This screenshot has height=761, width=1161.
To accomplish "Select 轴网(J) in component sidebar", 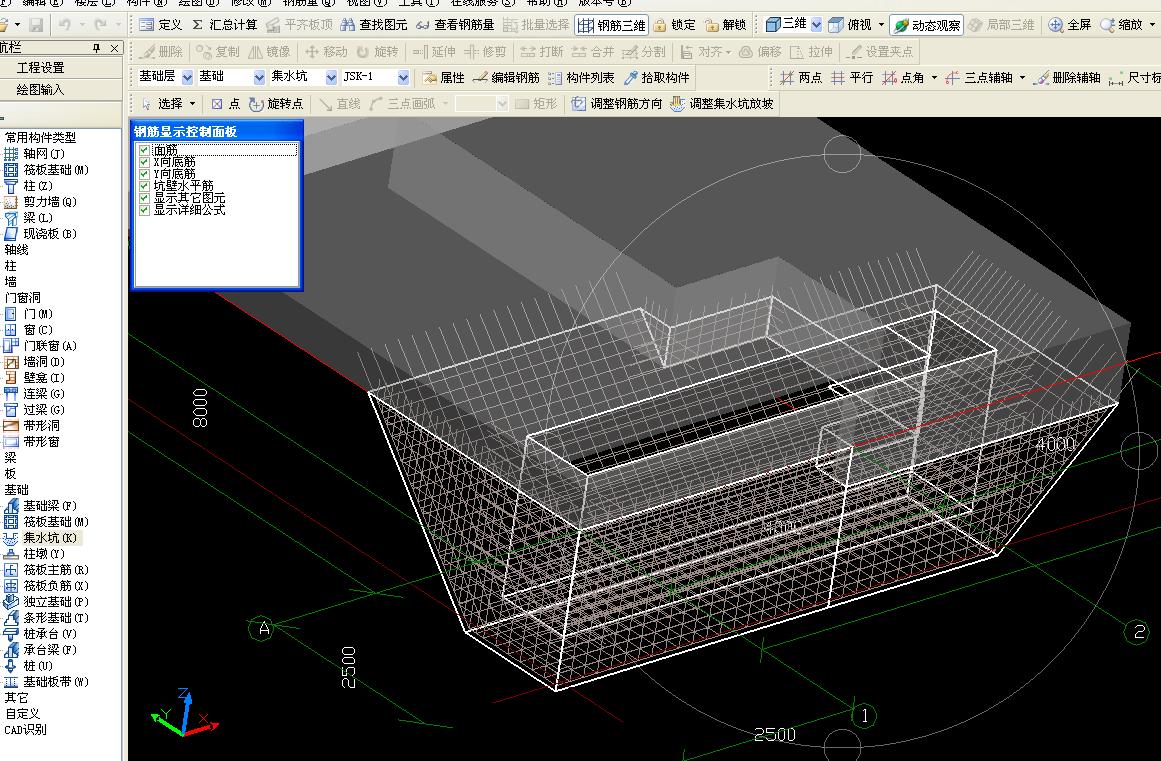I will coord(34,154).
